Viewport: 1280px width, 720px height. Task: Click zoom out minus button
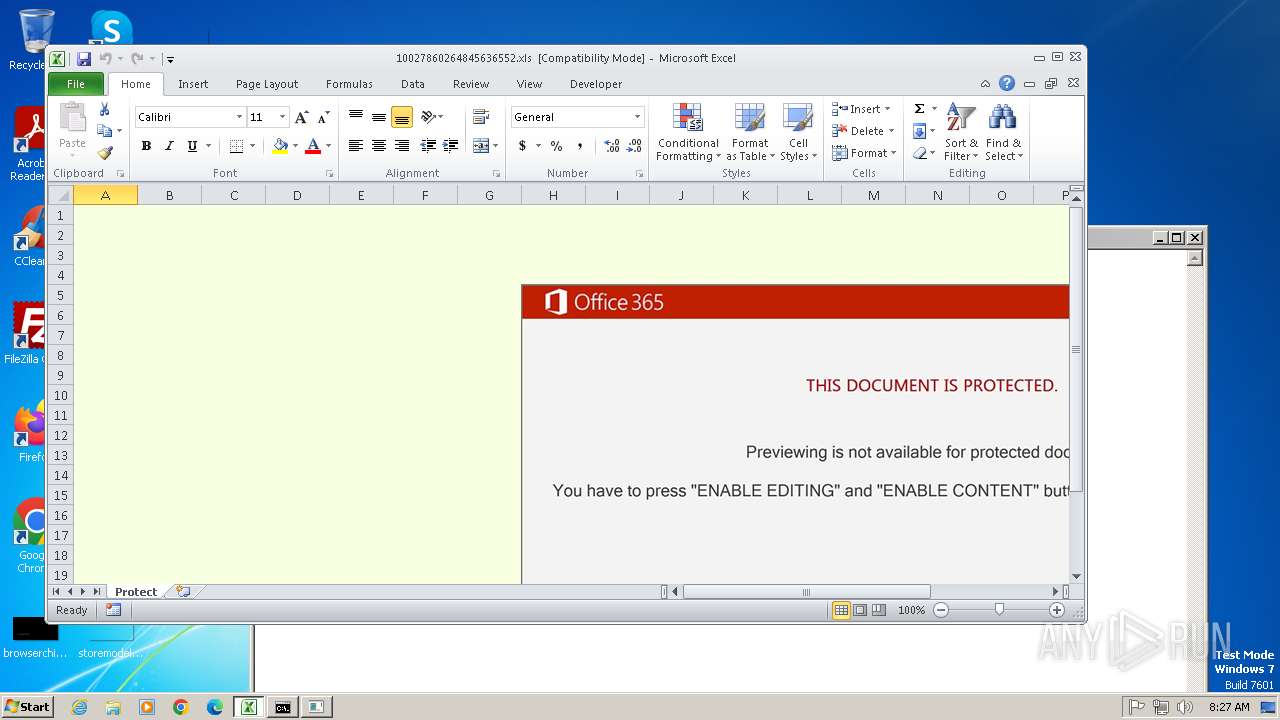(941, 610)
